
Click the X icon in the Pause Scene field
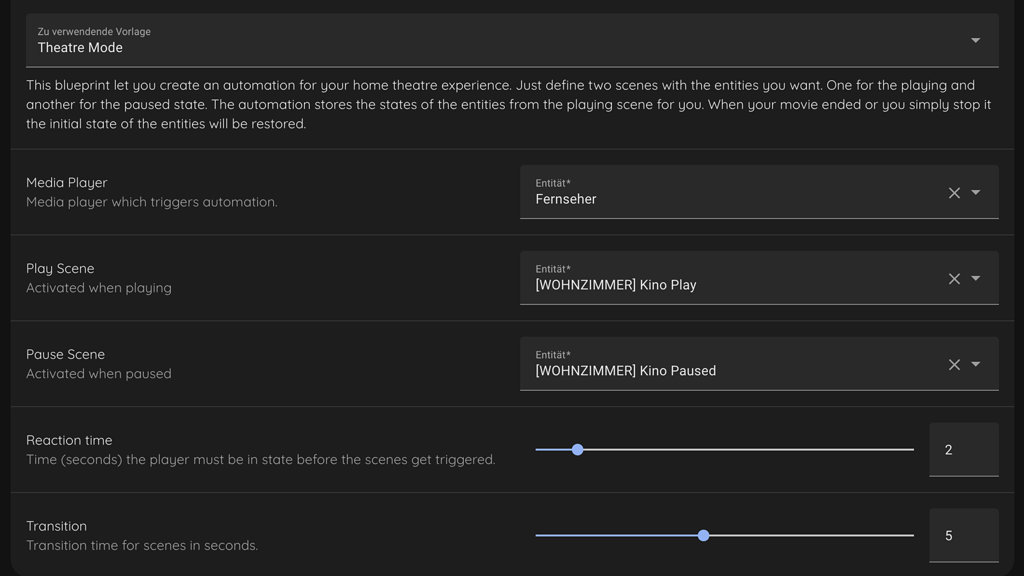tap(953, 364)
